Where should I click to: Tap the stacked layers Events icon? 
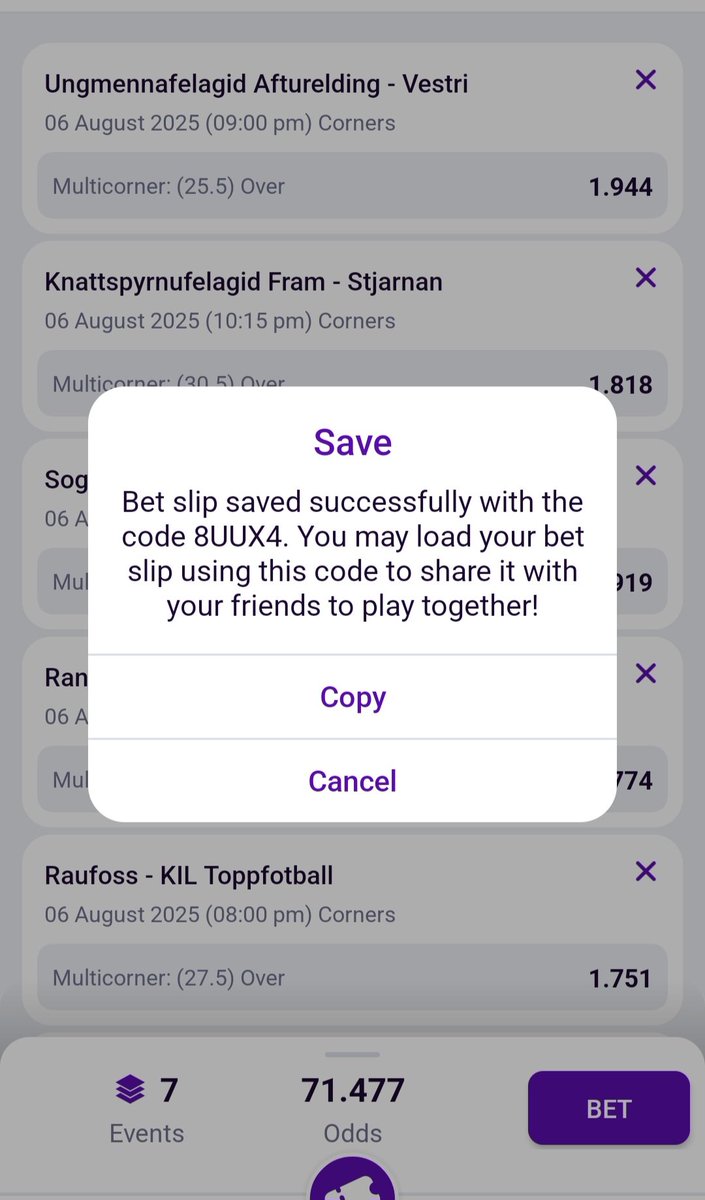[130, 1090]
